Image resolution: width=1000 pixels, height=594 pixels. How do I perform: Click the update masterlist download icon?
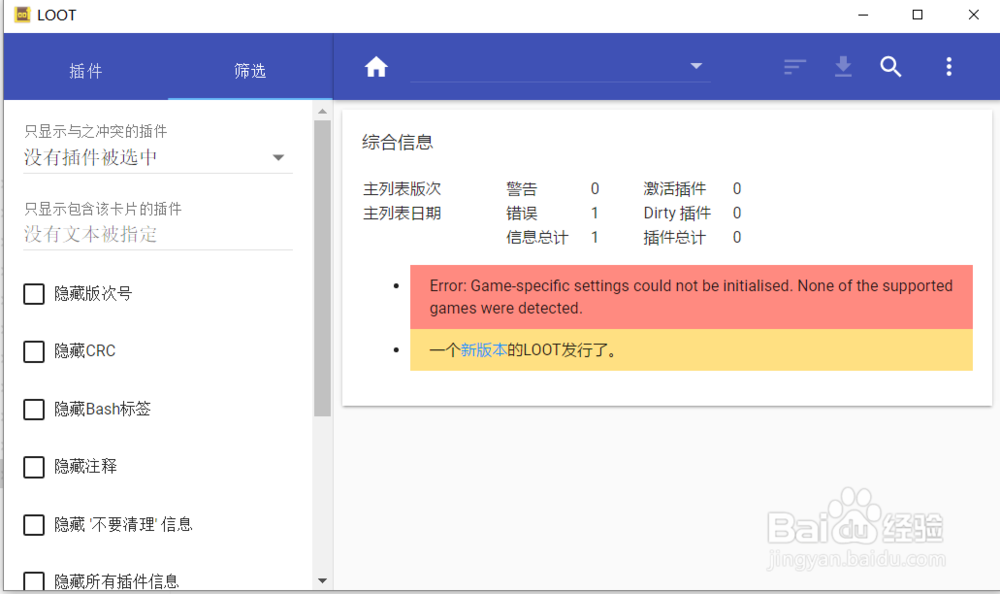click(843, 67)
